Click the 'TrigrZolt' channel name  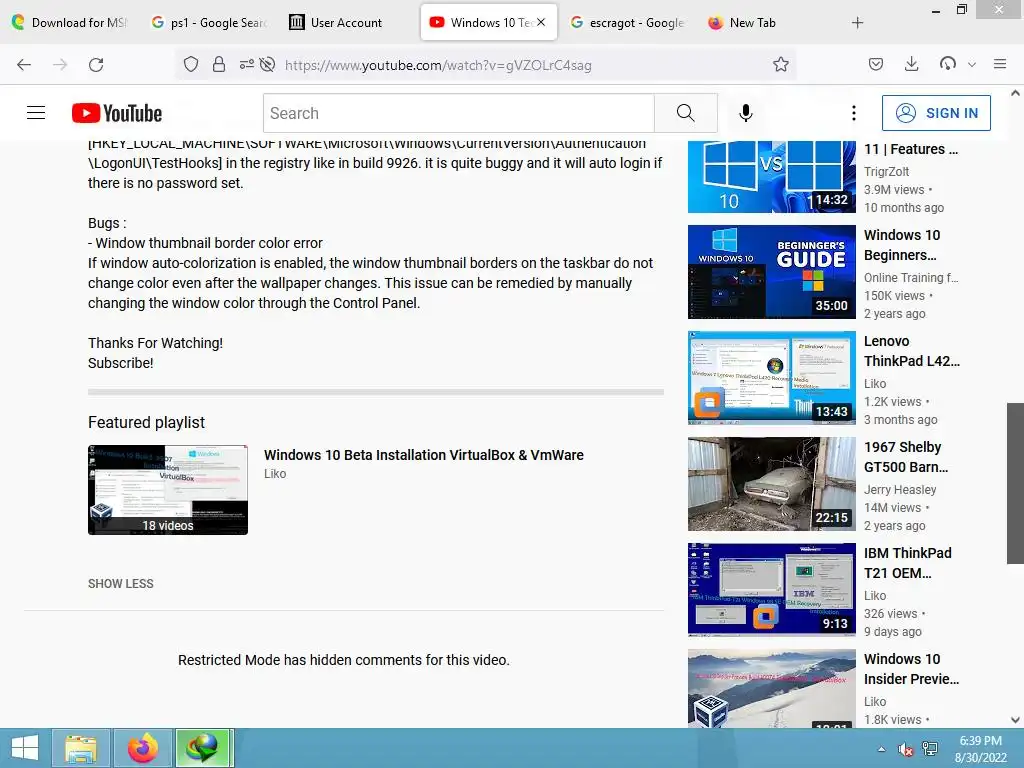(x=886, y=171)
